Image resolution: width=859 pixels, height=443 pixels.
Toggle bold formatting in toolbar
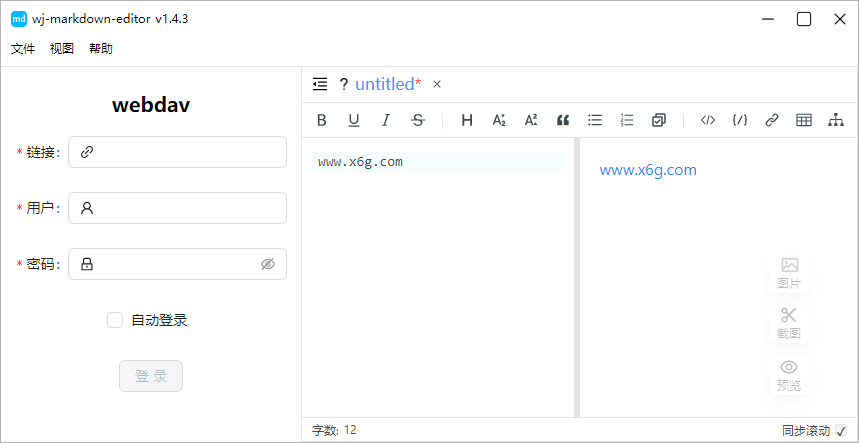(x=322, y=120)
